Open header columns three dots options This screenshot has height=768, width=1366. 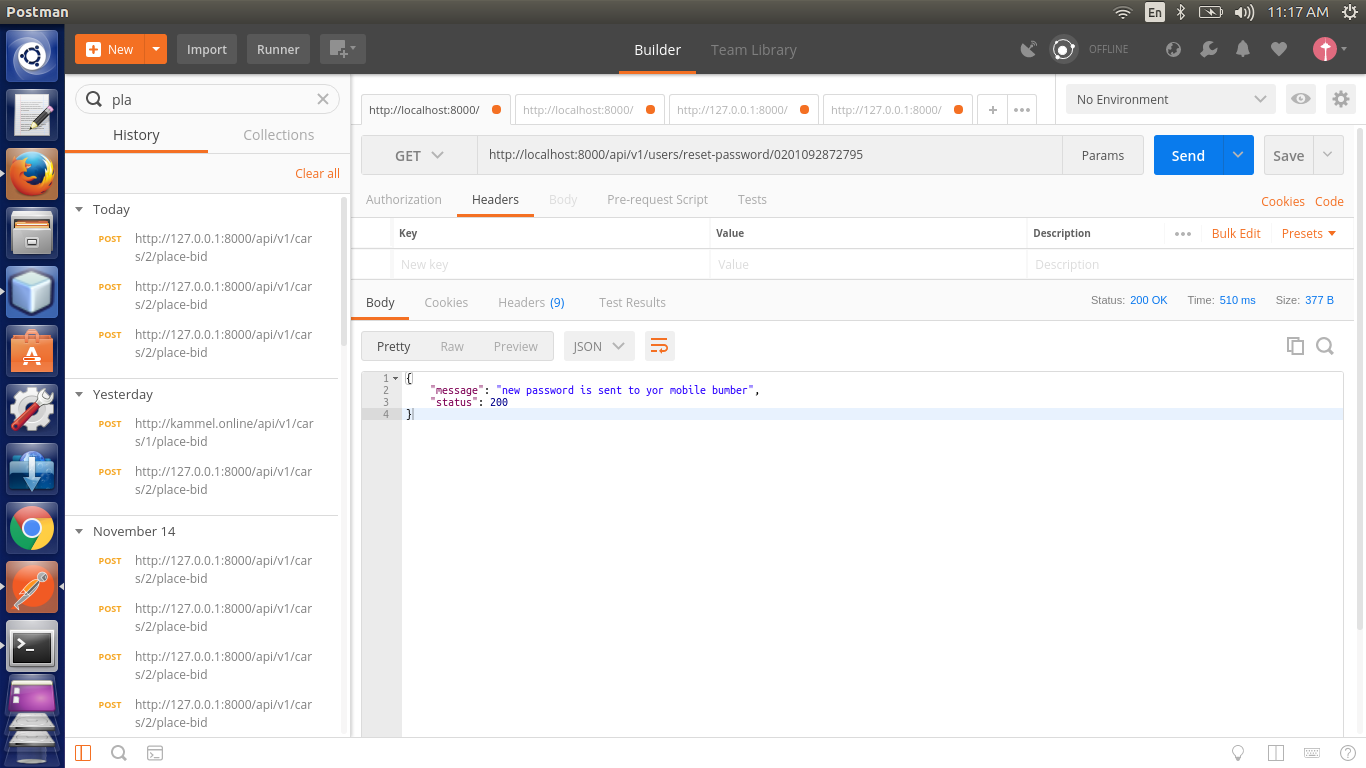(1183, 233)
